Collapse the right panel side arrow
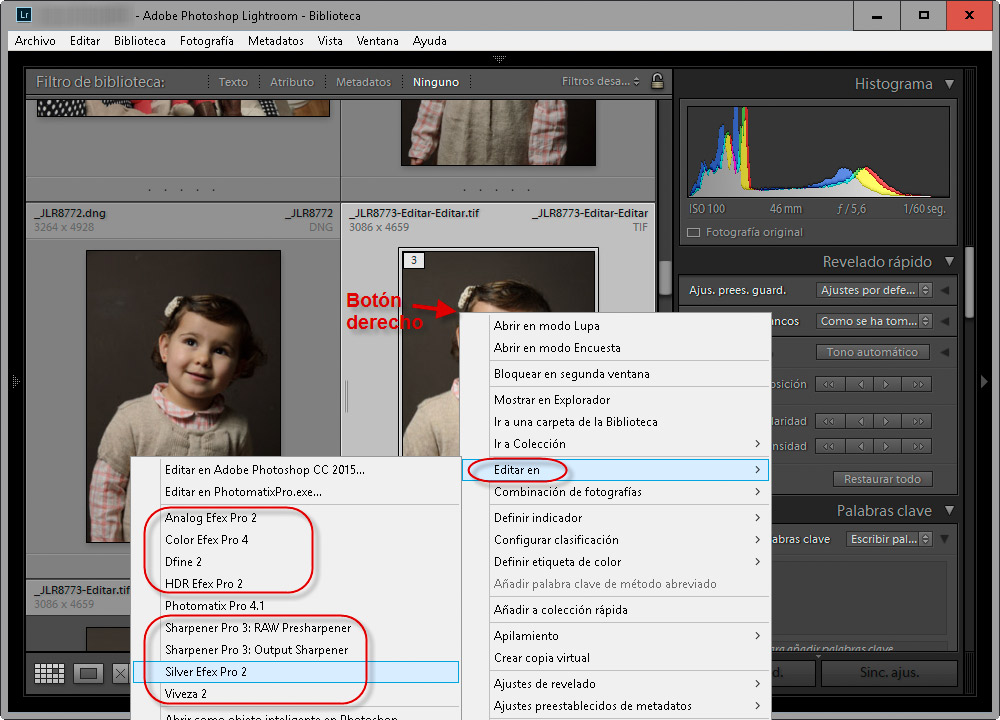Image resolution: width=1000 pixels, height=720 pixels. click(984, 382)
